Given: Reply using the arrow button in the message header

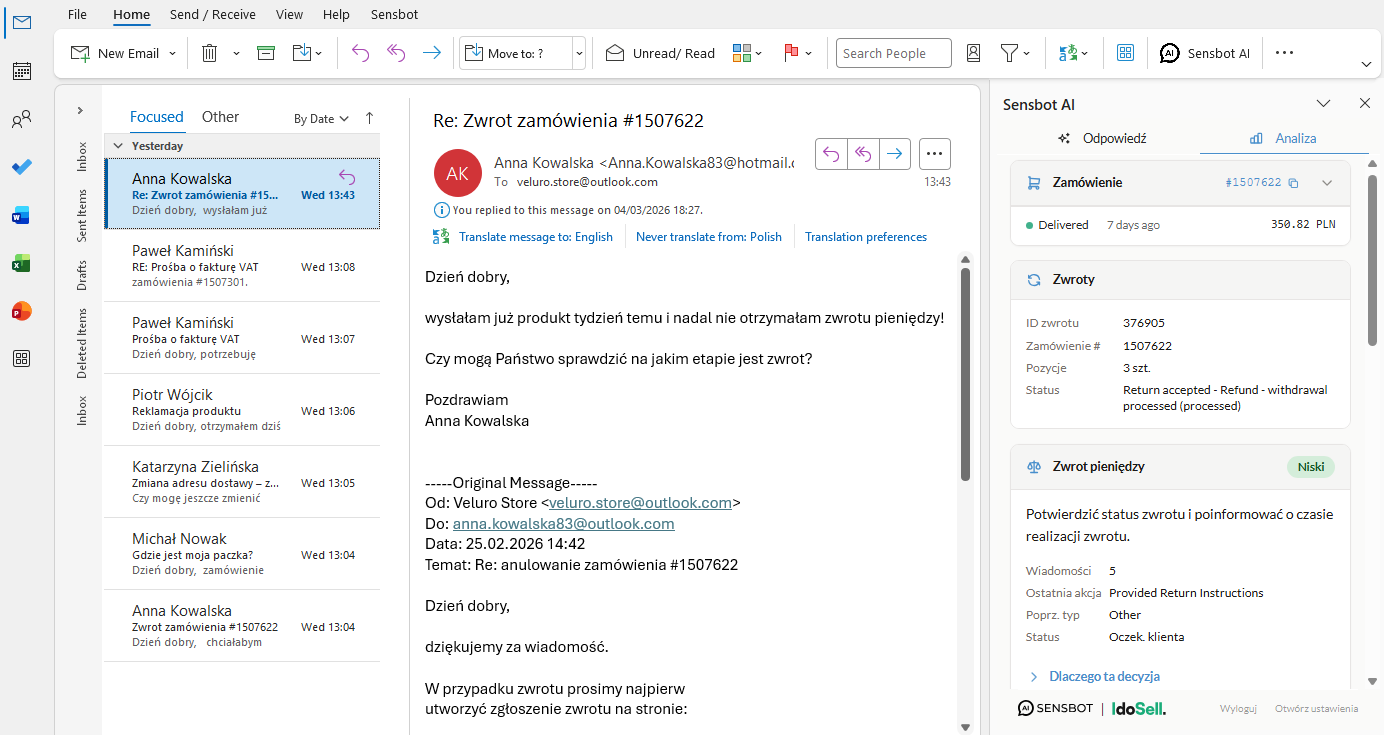Looking at the screenshot, I should [831, 154].
